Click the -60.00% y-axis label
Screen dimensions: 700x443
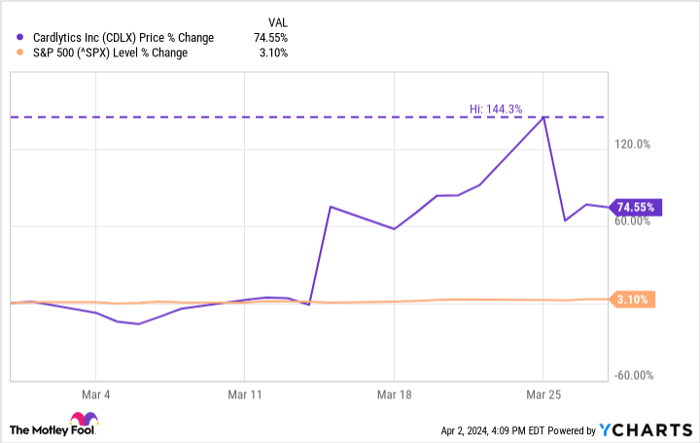tap(633, 376)
